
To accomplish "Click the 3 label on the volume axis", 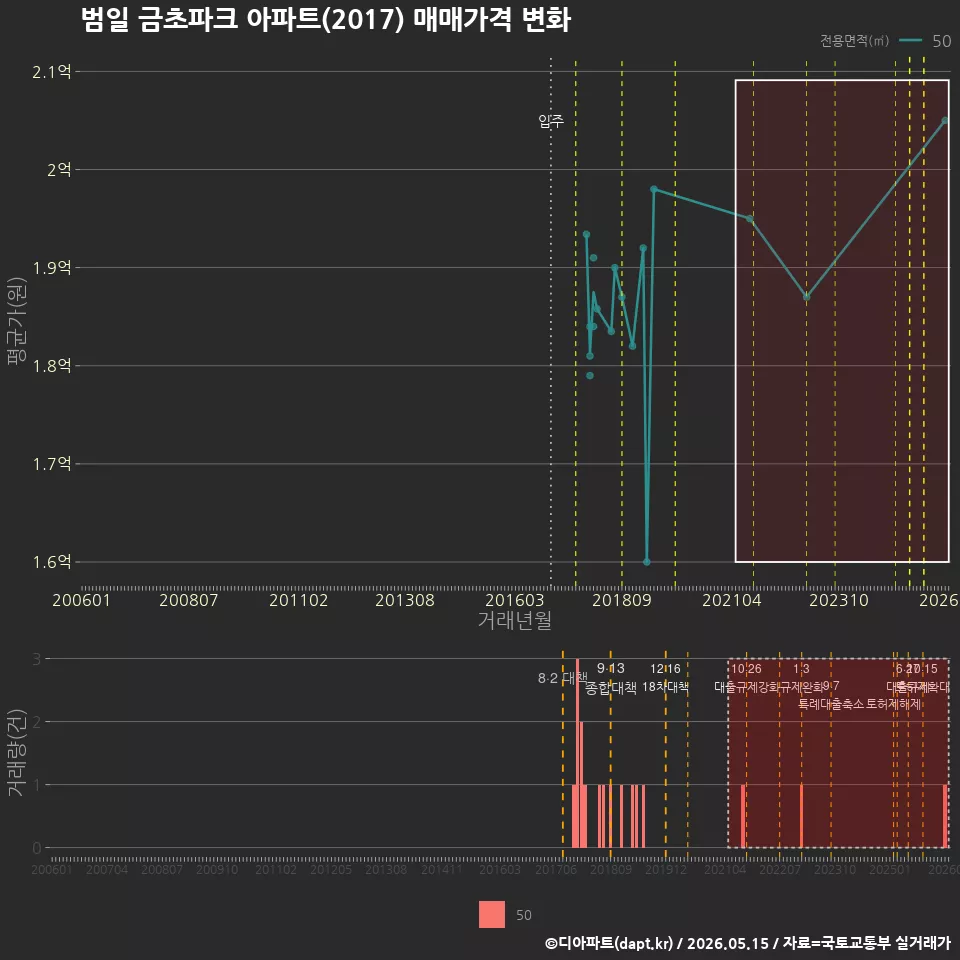I will pos(37,659).
